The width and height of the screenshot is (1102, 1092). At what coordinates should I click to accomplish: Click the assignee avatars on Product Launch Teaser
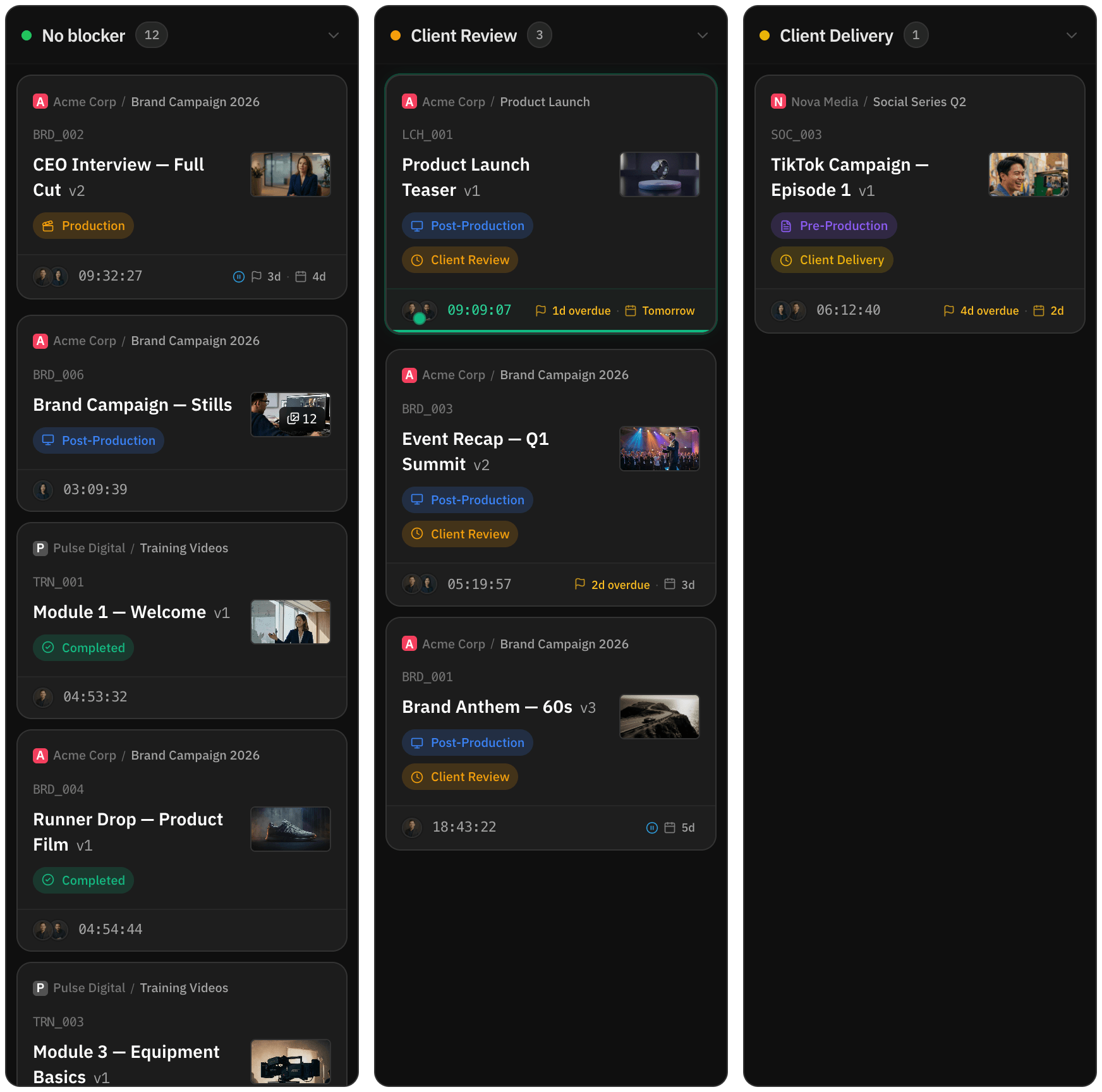click(420, 311)
